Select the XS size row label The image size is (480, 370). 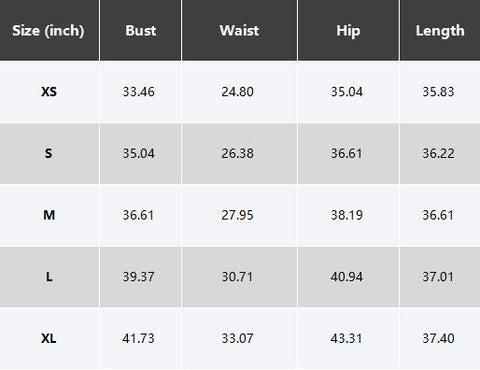tap(49, 92)
